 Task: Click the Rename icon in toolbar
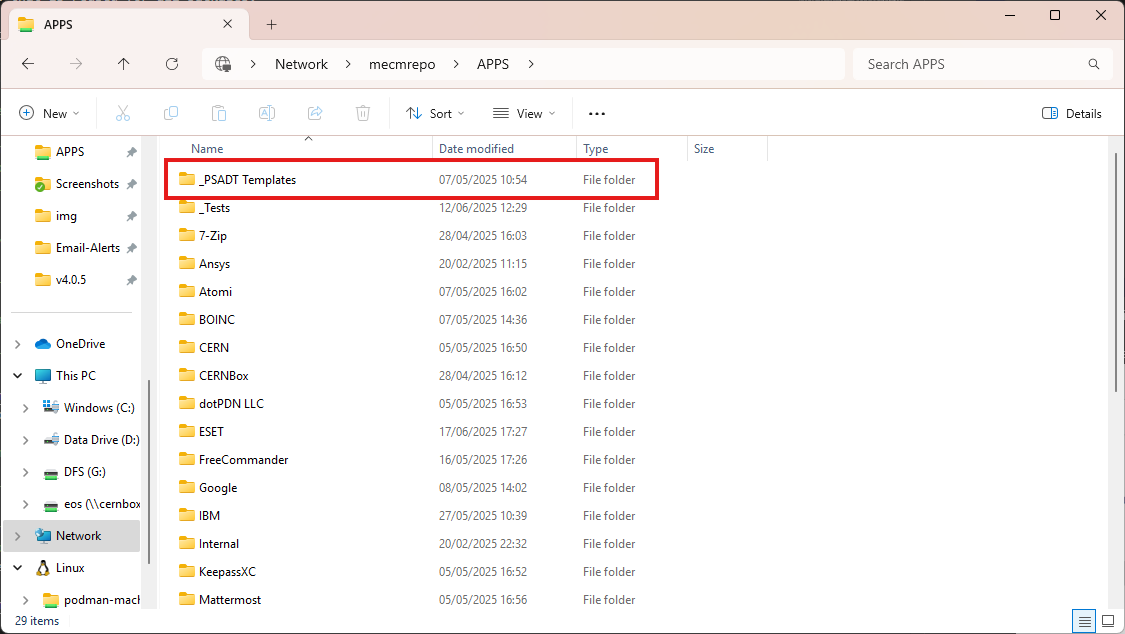click(267, 114)
